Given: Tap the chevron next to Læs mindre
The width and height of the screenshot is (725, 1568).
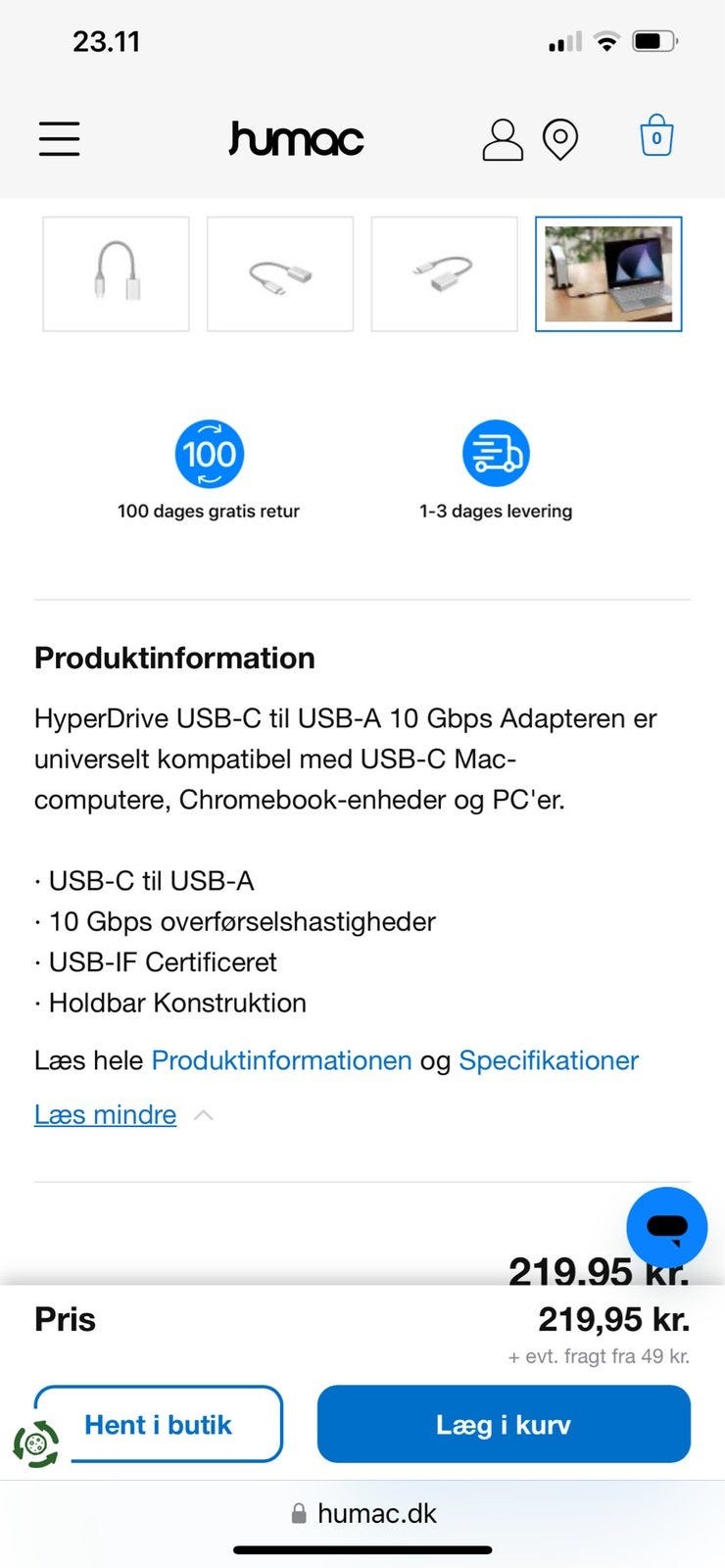Looking at the screenshot, I should (x=204, y=1115).
